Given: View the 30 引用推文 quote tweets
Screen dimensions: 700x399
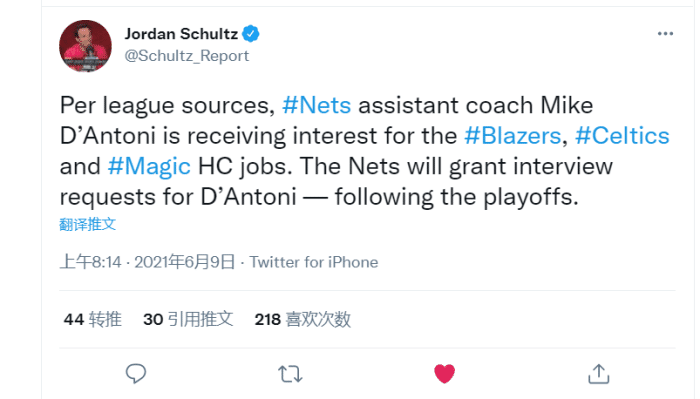Looking at the screenshot, I should [188, 320].
